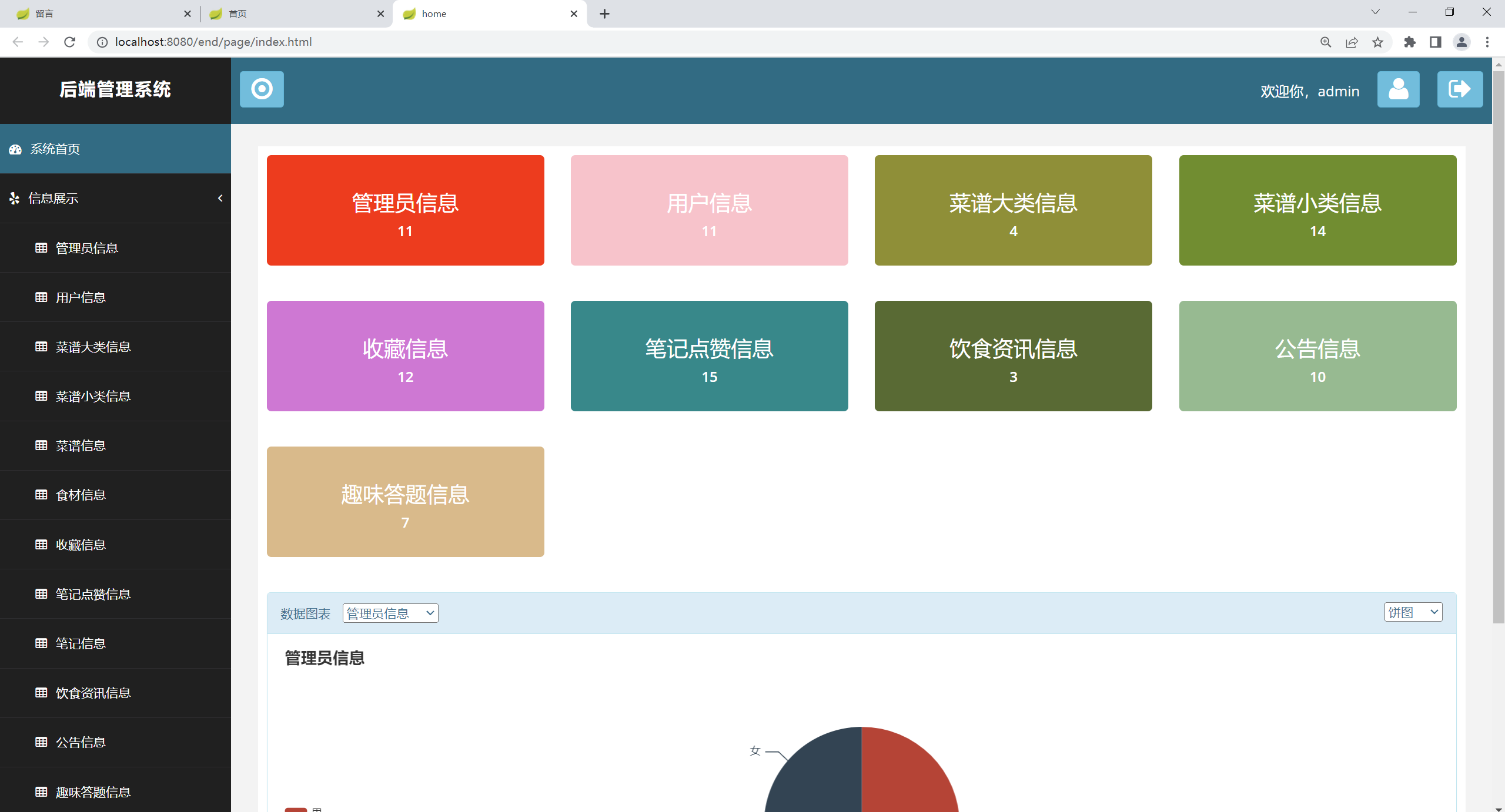Open 菜谱信息 sidebar item
Viewport: 1505px width, 812px height.
(115, 445)
